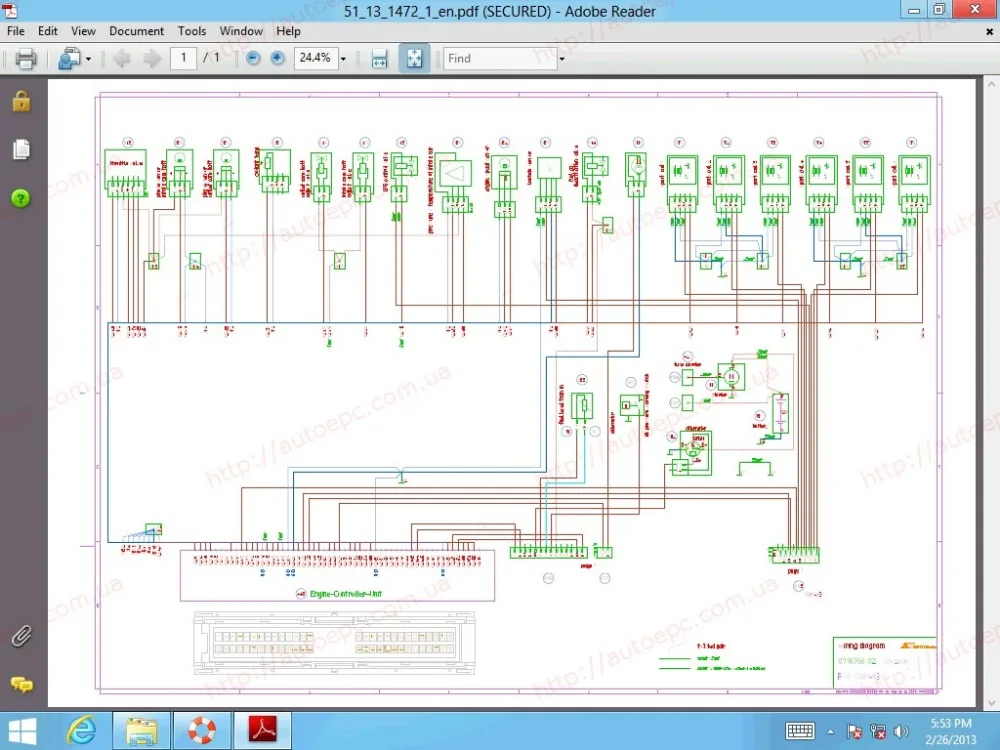Open the Security Settings padlock panel
1000x750 pixels.
click(21, 102)
